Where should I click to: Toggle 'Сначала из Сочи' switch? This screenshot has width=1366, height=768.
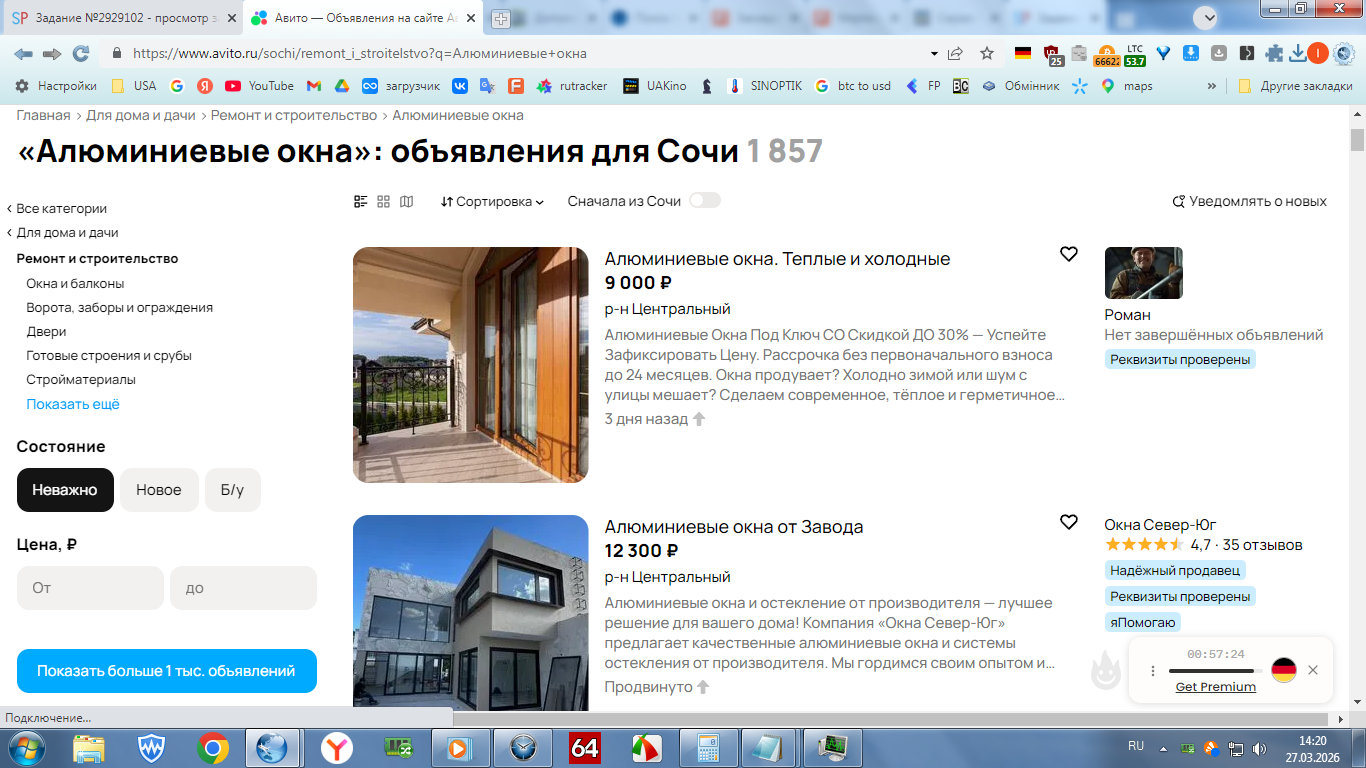(x=704, y=200)
